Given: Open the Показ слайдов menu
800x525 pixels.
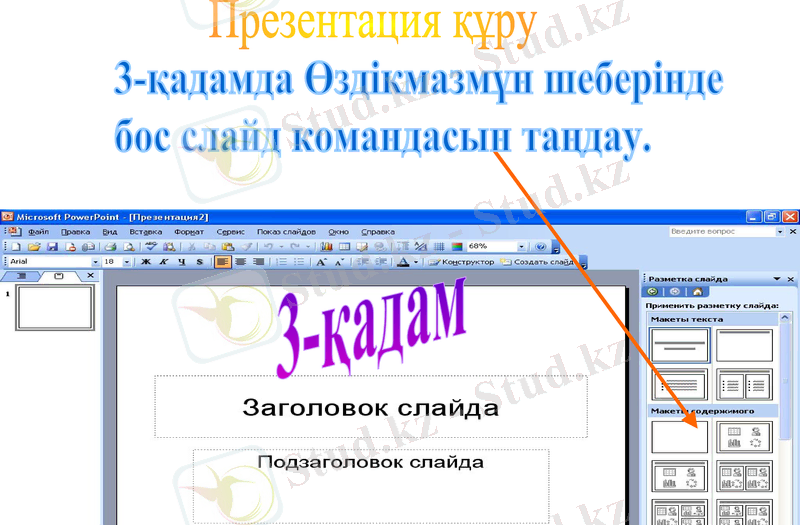Looking at the screenshot, I should pyautogui.click(x=286, y=232).
